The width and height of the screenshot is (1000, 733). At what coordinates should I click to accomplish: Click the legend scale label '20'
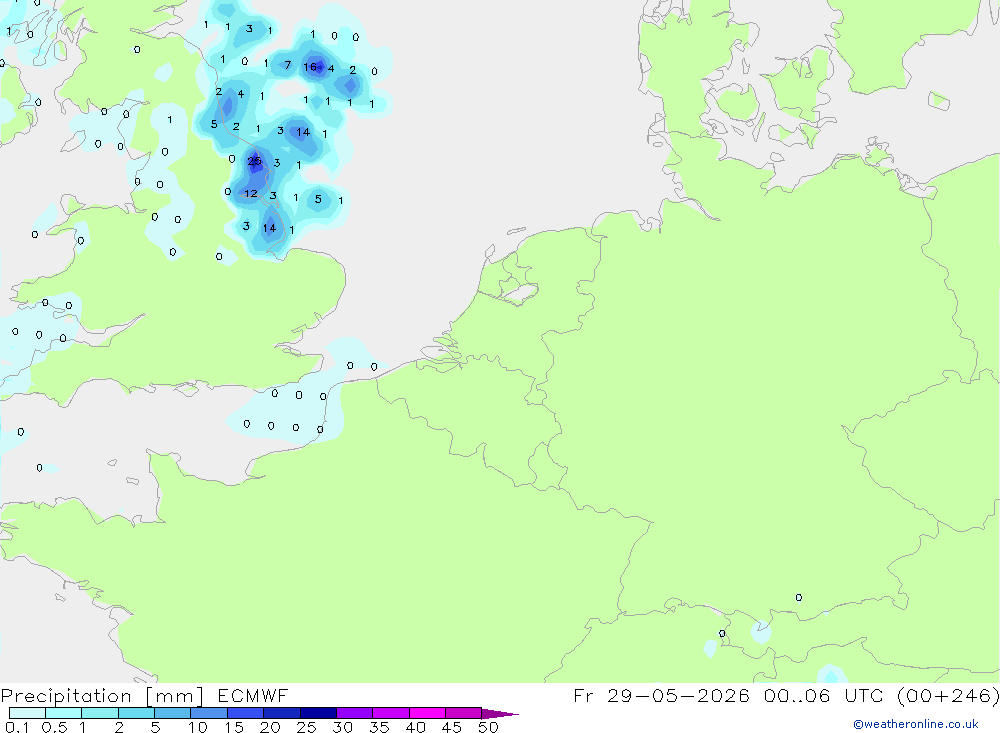tap(270, 727)
